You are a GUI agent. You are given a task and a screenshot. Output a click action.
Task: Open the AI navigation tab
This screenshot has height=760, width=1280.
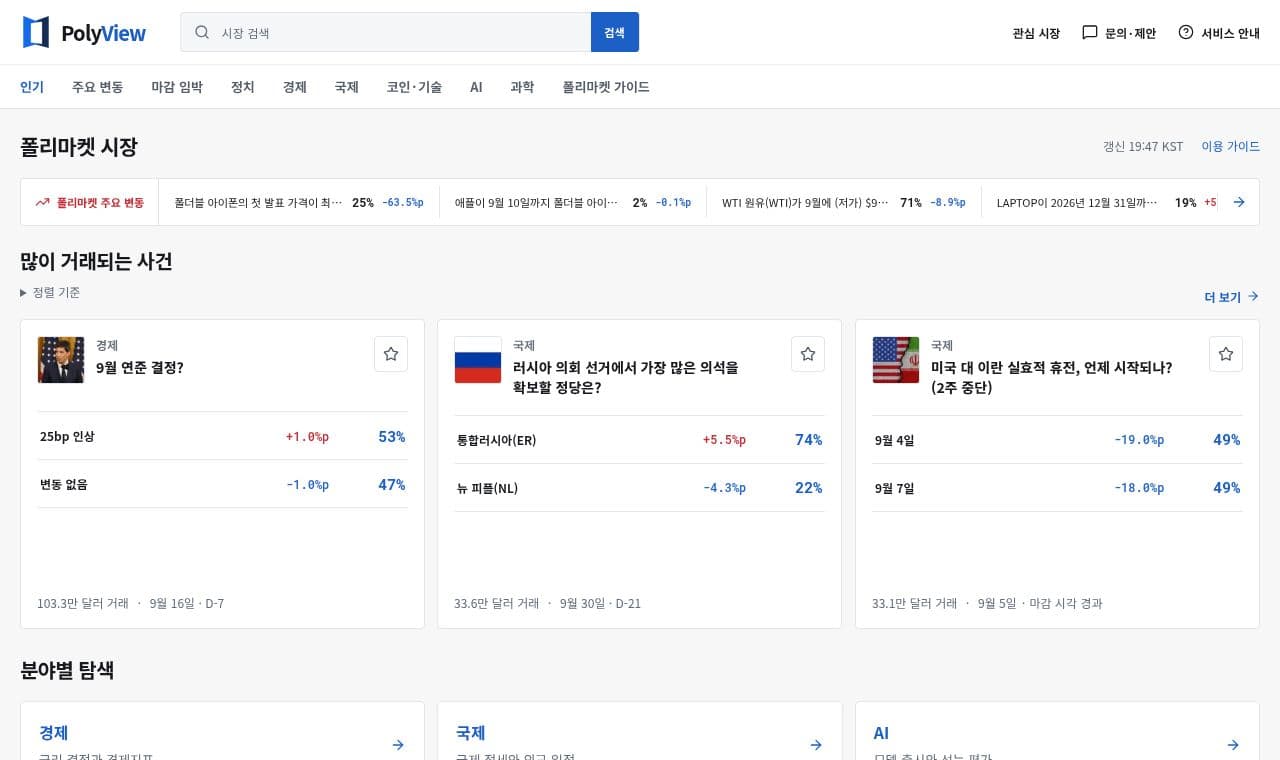click(476, 87)
